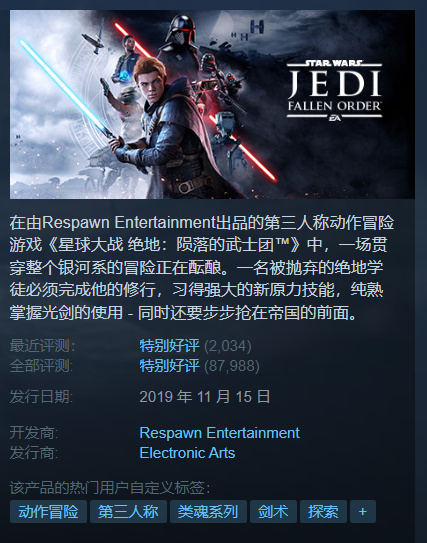Select the 类魂系列 tag
The height and width of the screenshot is (543, 427).
[208, 511]
